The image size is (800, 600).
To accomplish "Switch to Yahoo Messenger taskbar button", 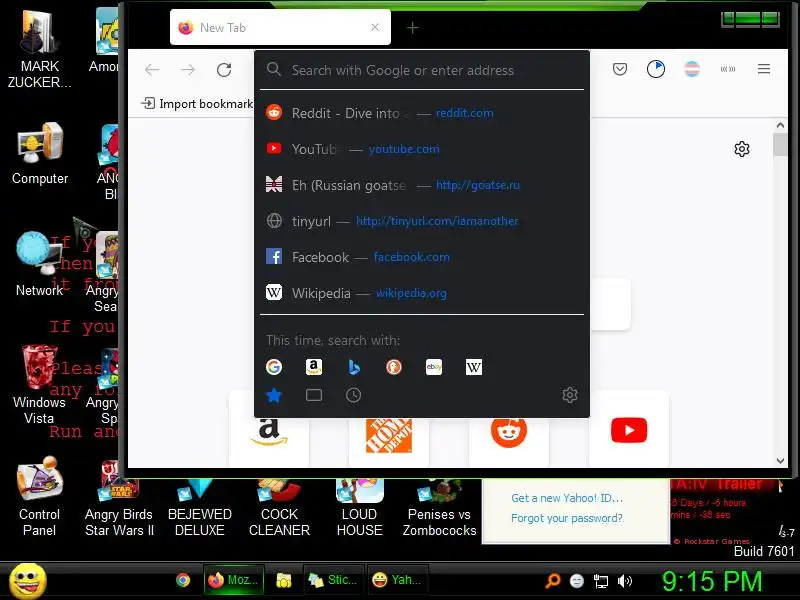I will click(397, 580).
